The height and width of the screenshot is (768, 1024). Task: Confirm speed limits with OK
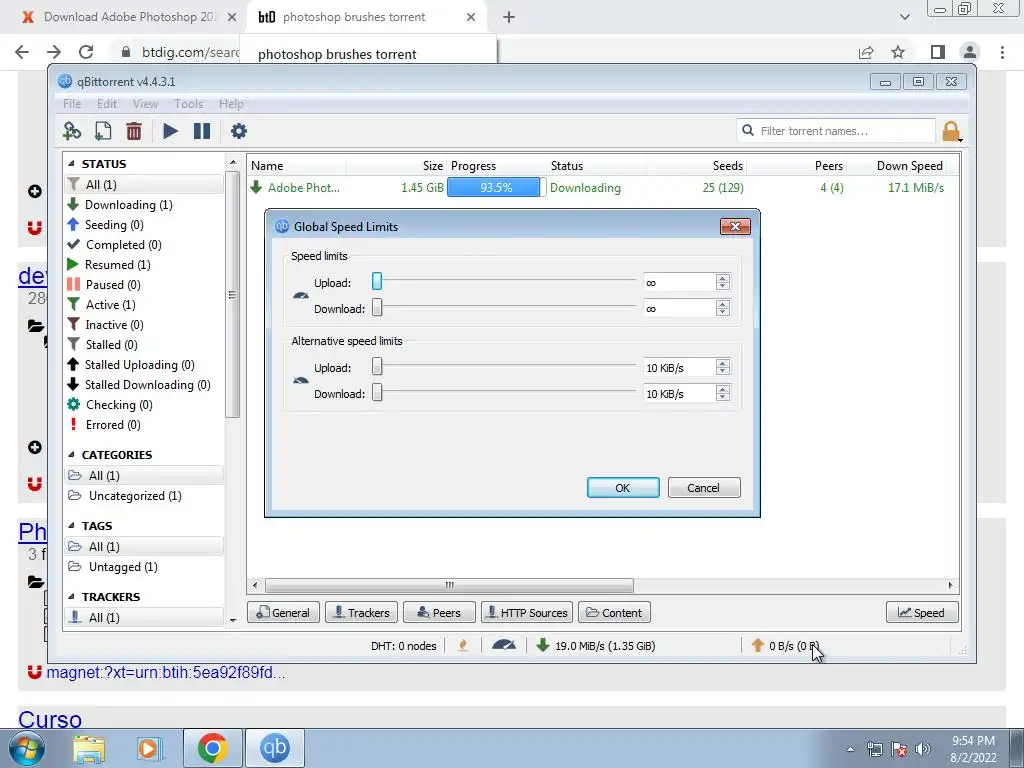[623, 488]
